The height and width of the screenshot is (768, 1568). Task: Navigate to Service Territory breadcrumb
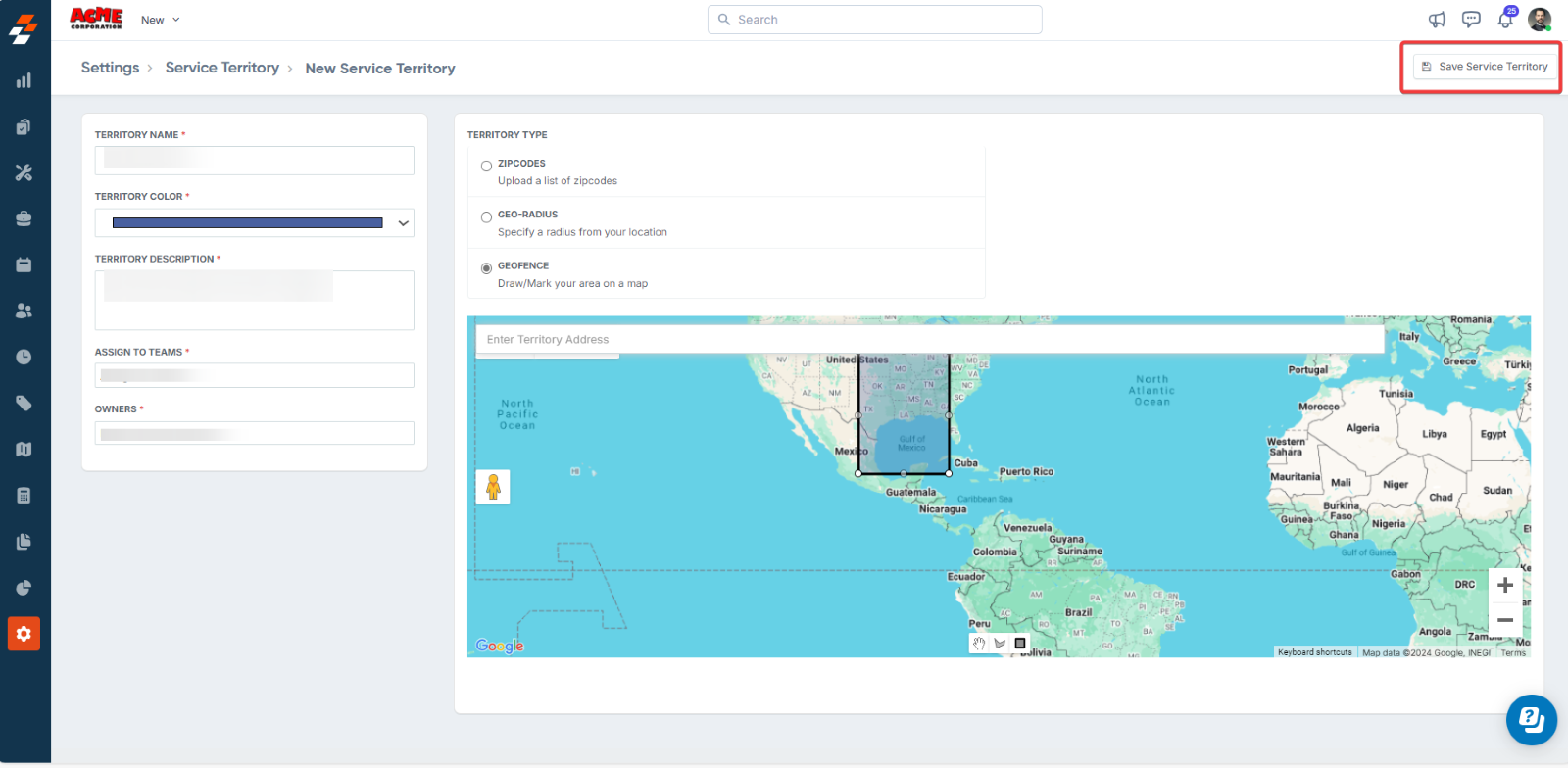tap(221, 68)
